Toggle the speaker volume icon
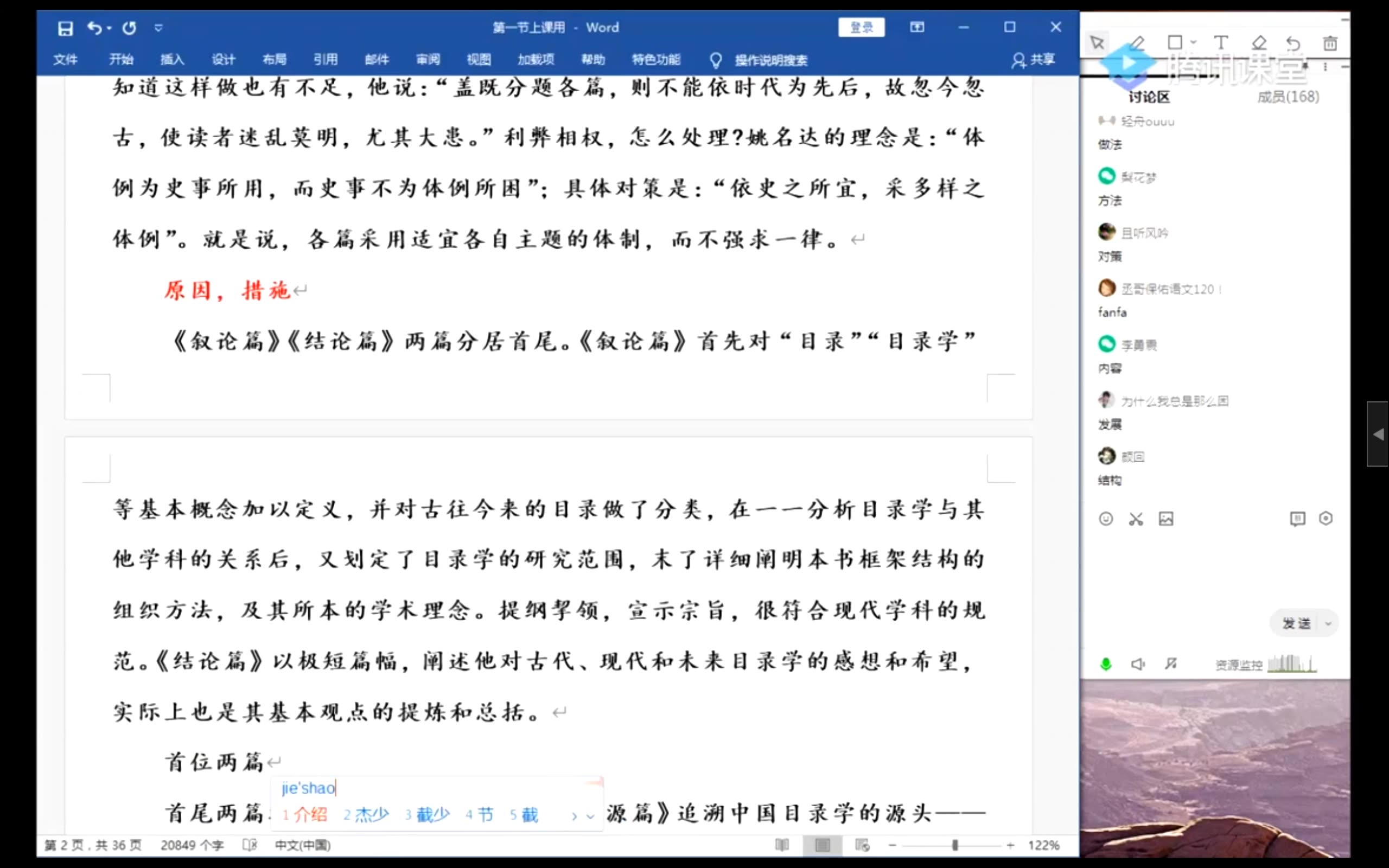 1138,664
